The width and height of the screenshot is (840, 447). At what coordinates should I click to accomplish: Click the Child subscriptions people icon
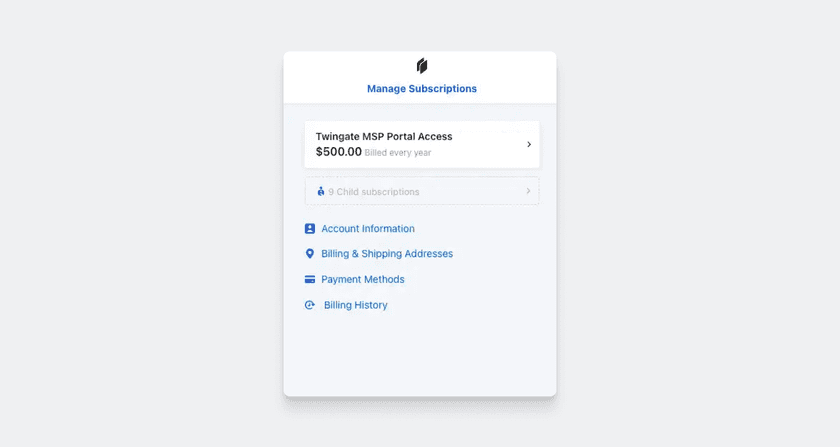tap(321, 191)
